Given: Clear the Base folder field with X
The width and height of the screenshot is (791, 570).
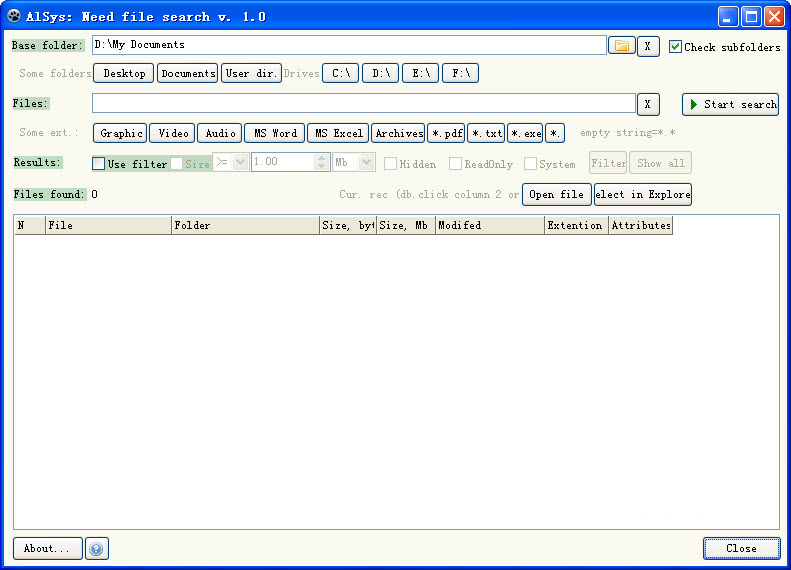Looking at the screenshot, I should tap(648, 46).
